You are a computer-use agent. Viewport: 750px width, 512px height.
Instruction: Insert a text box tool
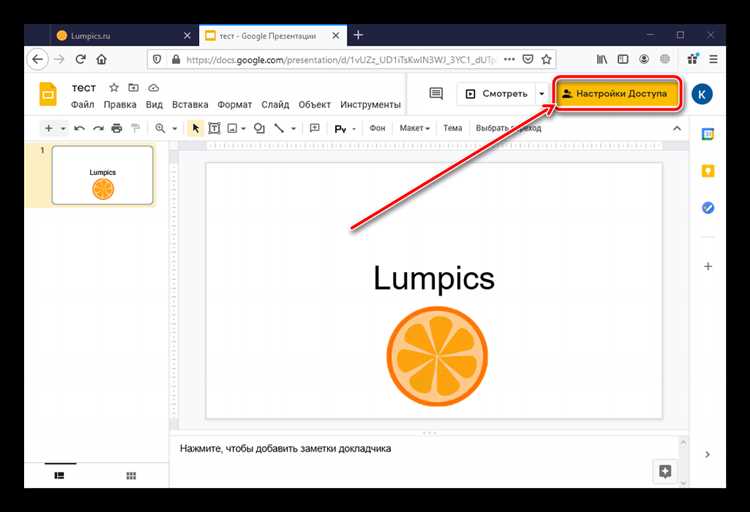[214, 128]
